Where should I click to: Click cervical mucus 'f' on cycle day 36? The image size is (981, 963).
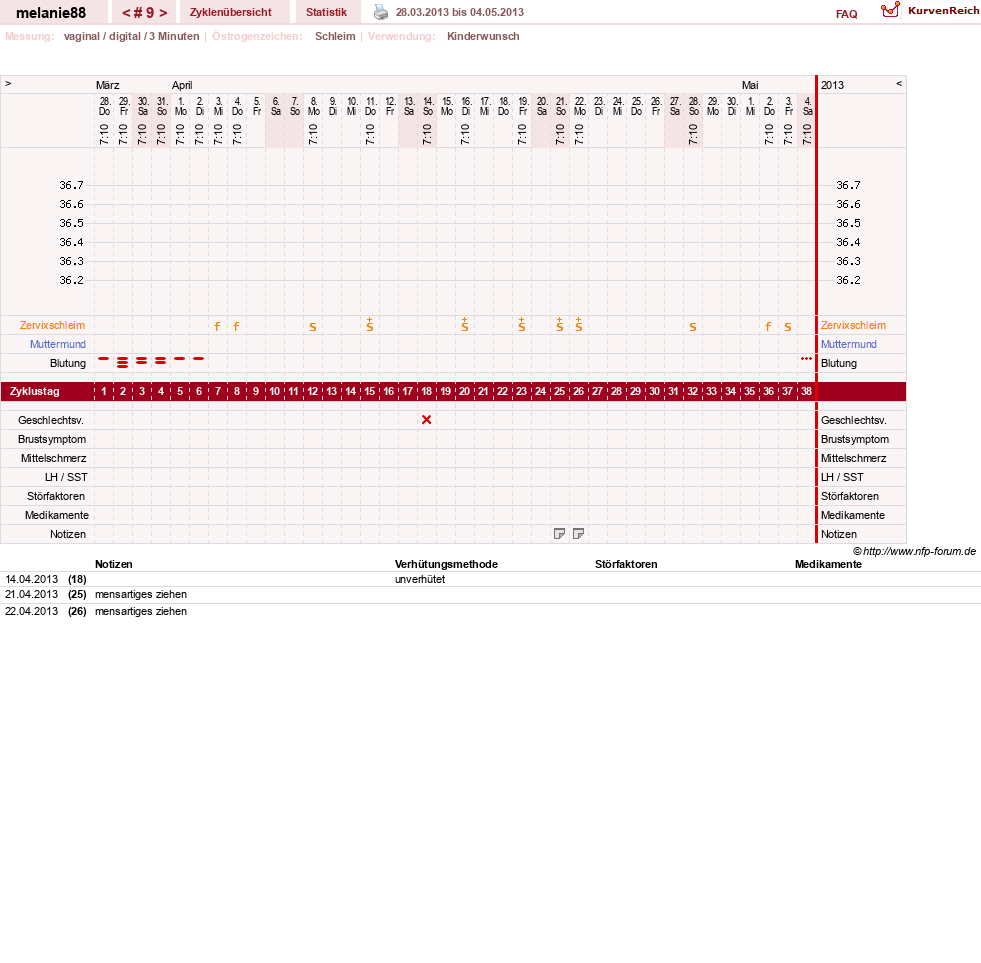768,326
